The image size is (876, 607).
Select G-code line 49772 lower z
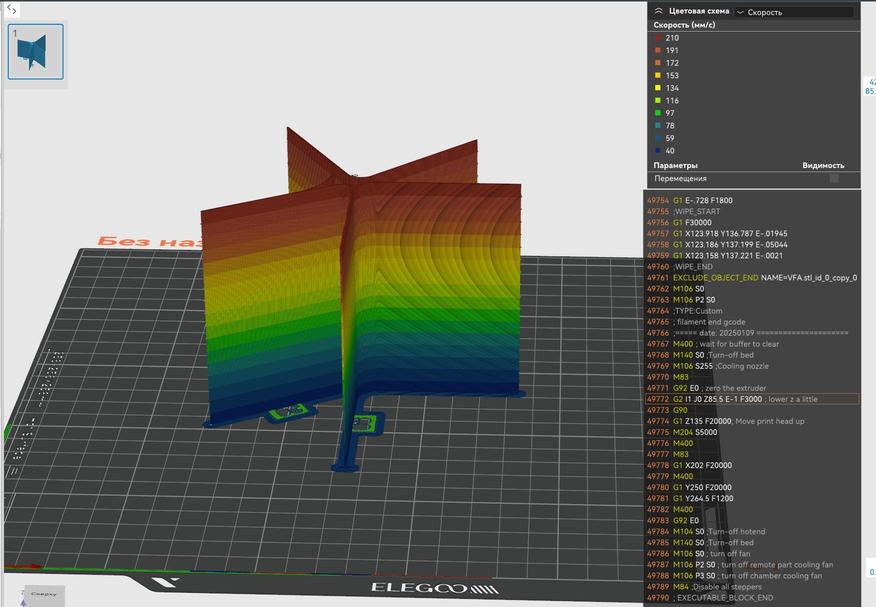(x=752, y=399)
